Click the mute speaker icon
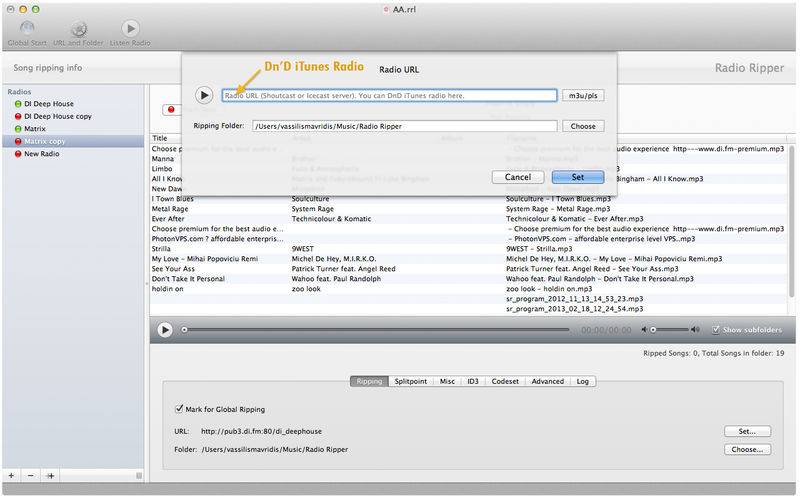This screenshot has height=500, width=800. point(644,330)
